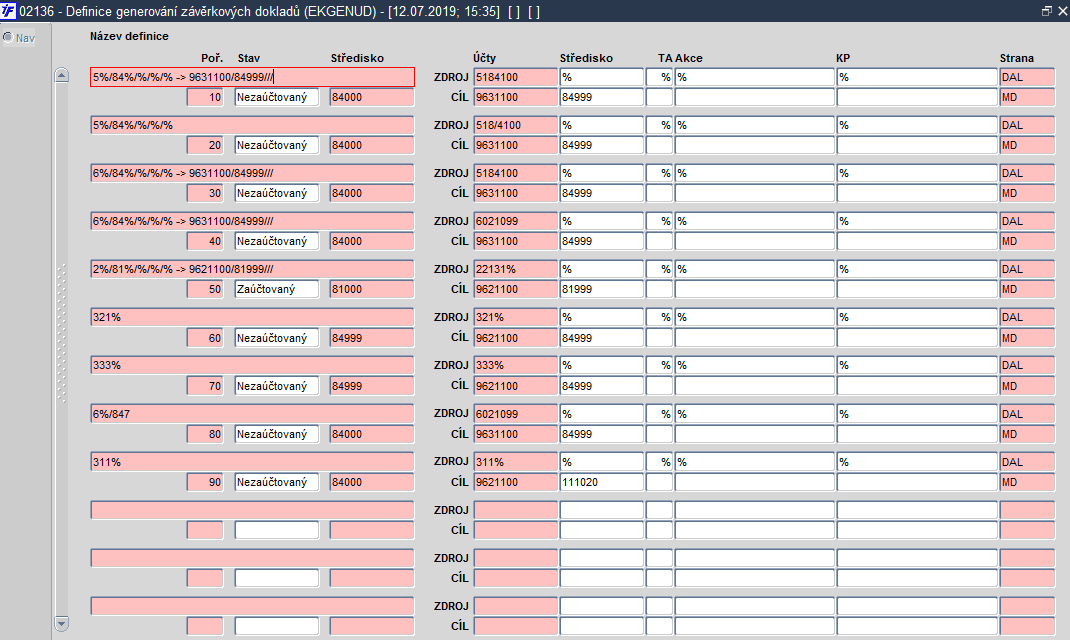Click the dotted scrollbar thumb
1070x640 pixels.
click(x=61, y=333)
